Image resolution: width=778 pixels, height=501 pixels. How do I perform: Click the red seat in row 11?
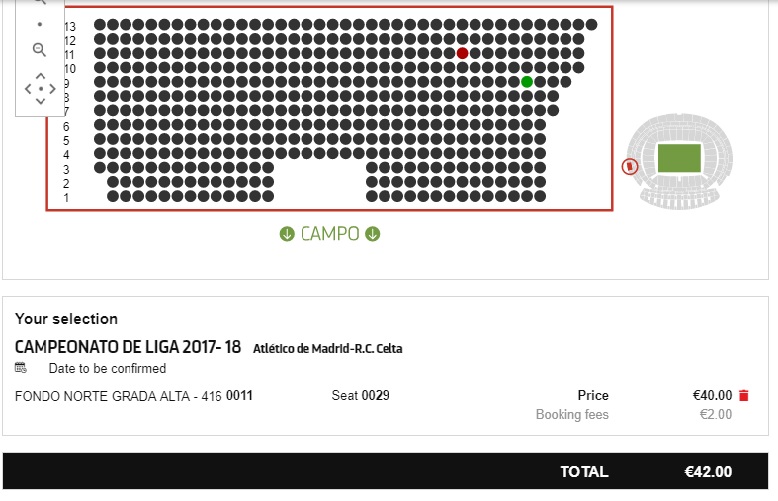(462, 53)
